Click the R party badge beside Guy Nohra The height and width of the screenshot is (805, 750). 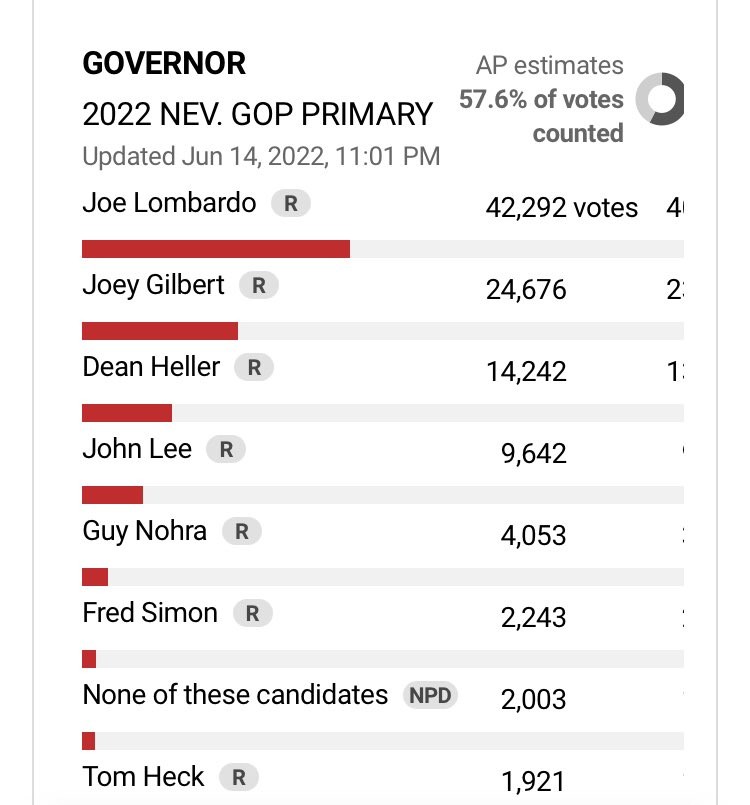pos(241,531)
